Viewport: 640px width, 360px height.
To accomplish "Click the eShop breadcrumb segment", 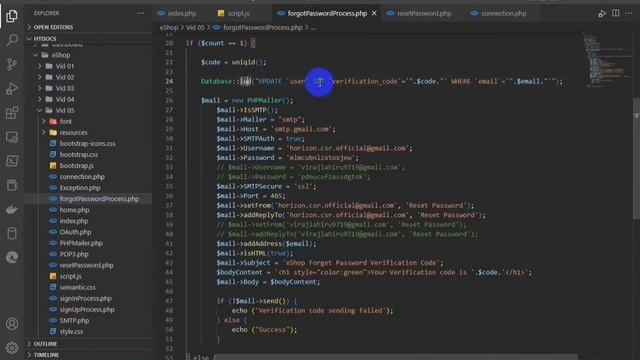I will tap(169, 27).
